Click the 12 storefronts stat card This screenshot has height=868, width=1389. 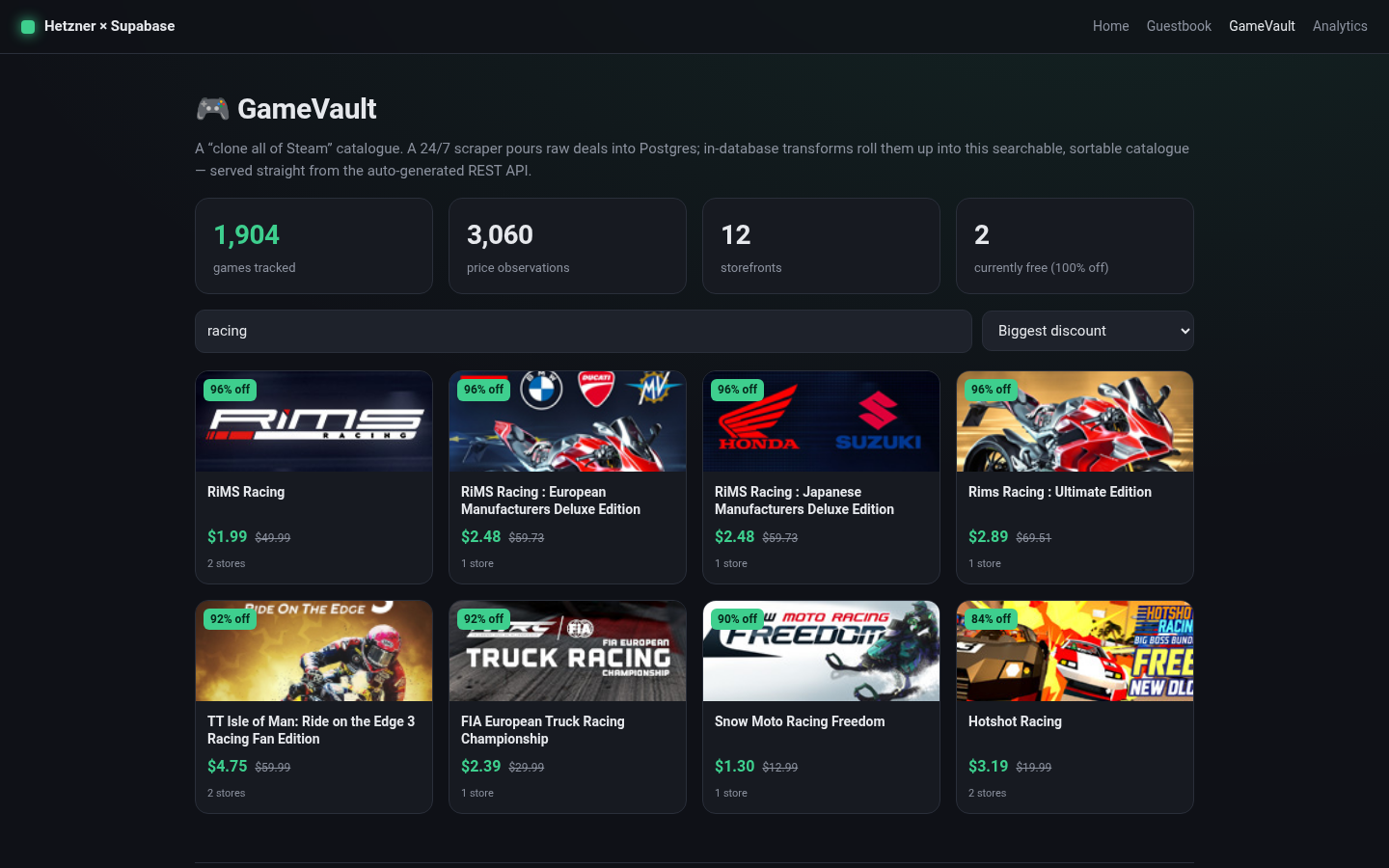(821, 246)
